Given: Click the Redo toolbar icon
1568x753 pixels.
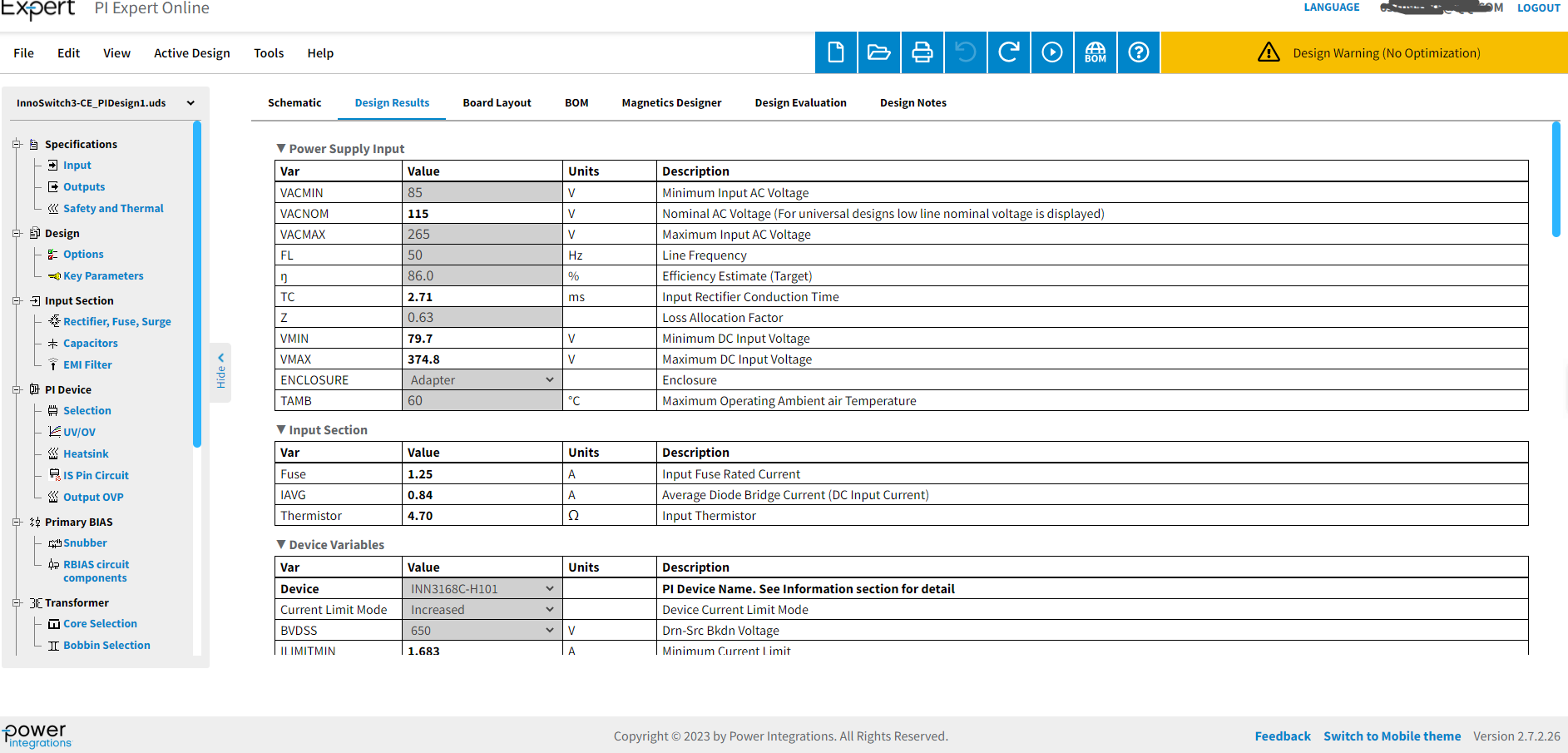Looking at the screenshot, I should pos(1009,52).
